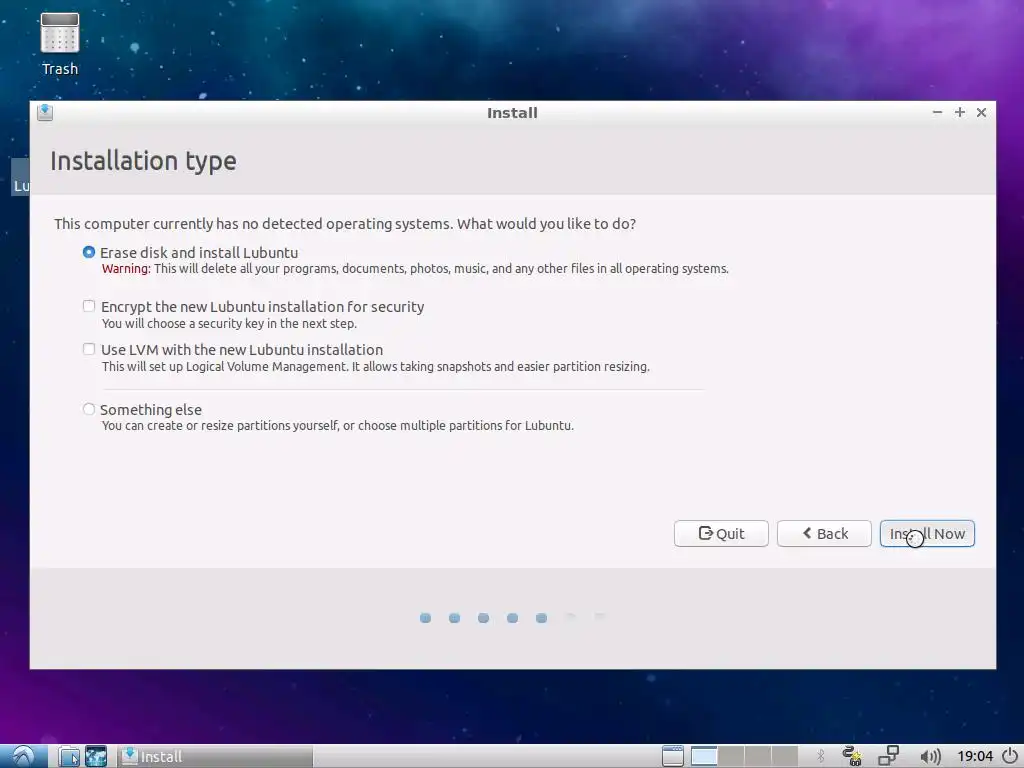This screenshot has height=768, width=1024.
Task: Select Install task in taskbar
Action: pos(216,756)
